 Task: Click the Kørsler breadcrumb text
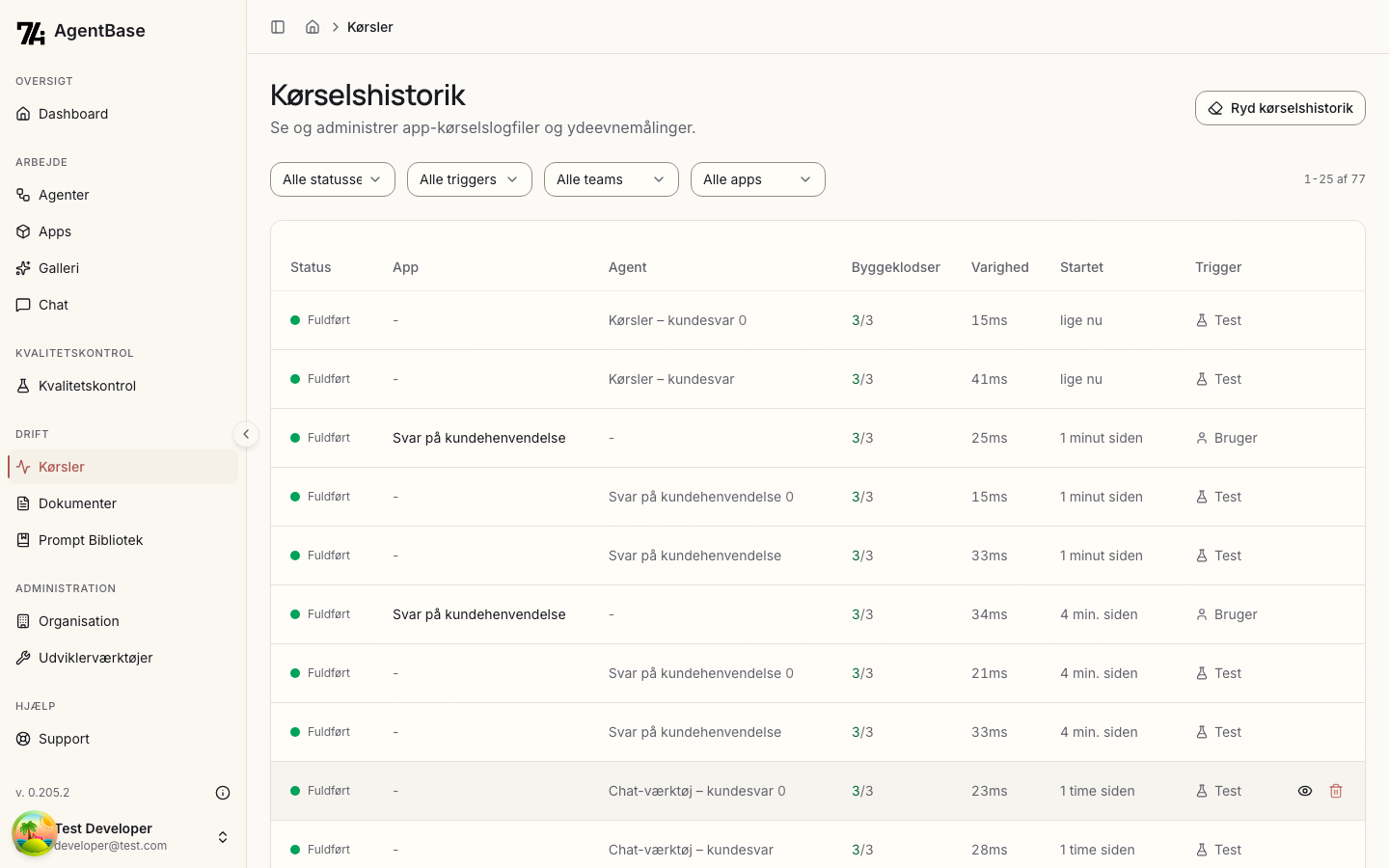click(370, 27)
